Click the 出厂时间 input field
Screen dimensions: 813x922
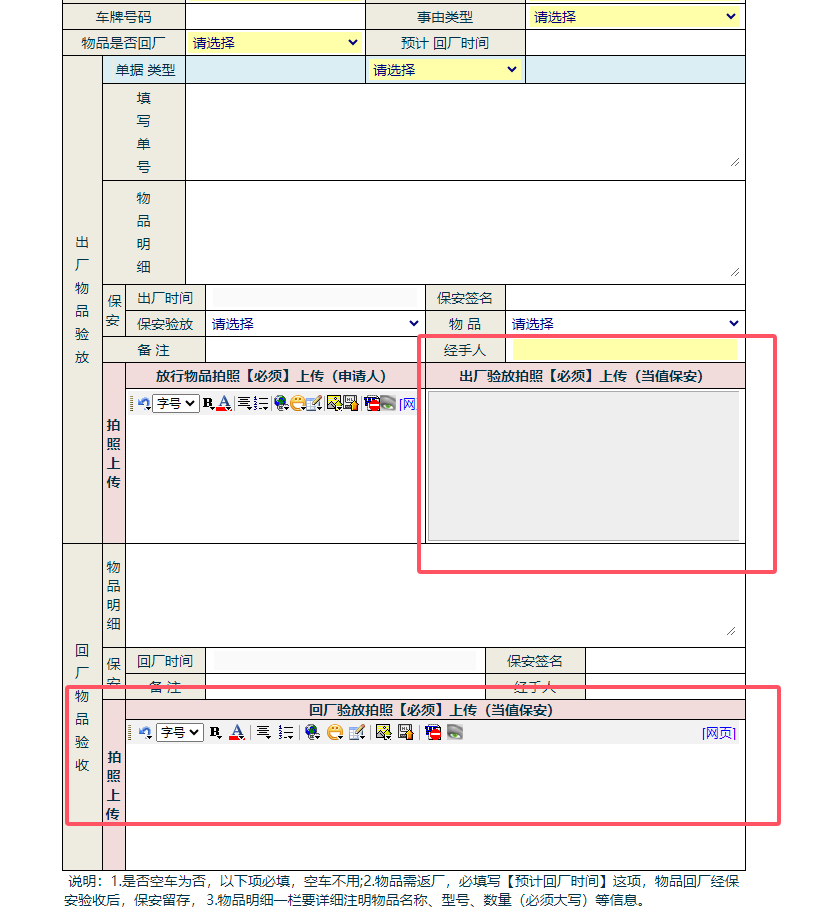314,298
